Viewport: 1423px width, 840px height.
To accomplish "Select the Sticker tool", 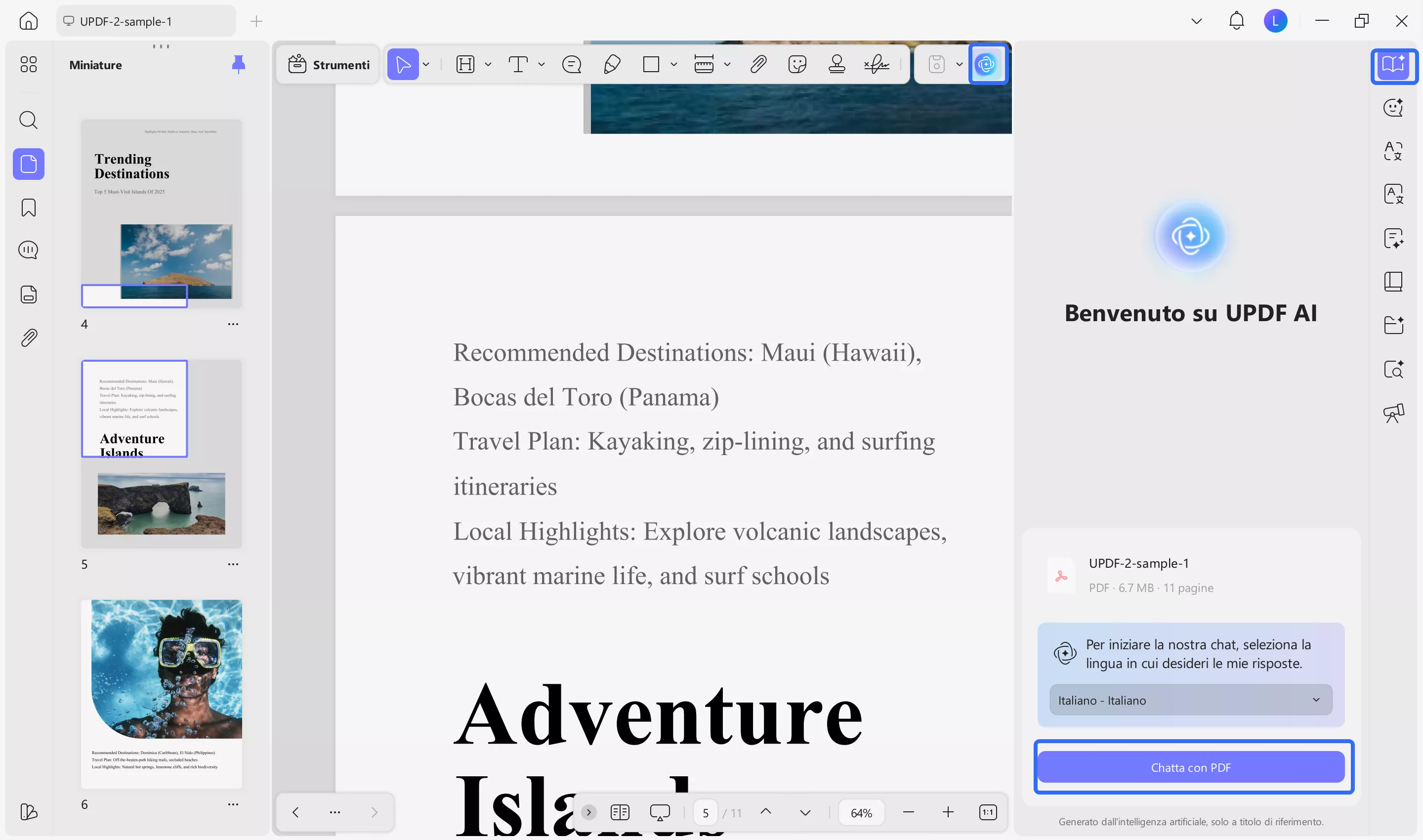I will coord(798,64).
